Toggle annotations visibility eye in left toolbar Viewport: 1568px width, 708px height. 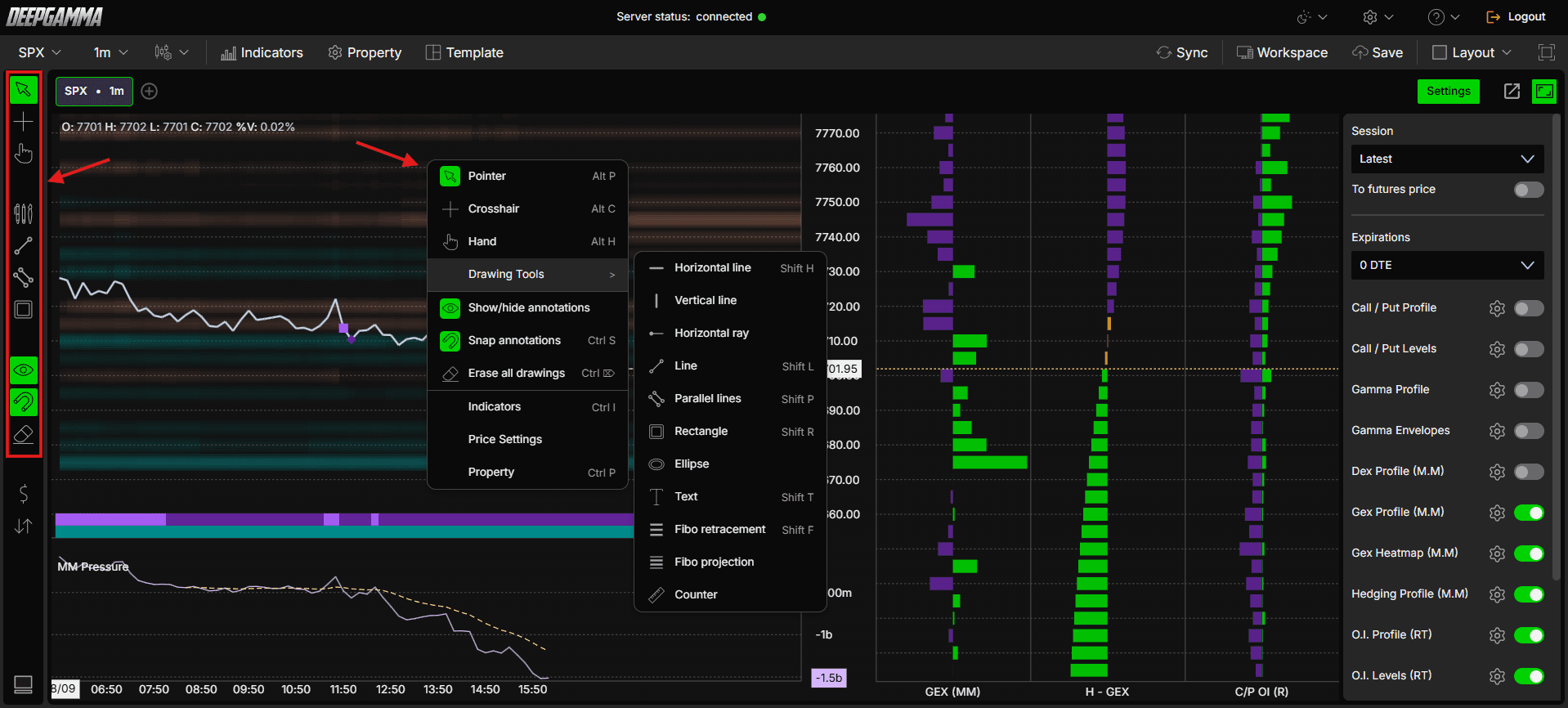pyautogui.click(x=24, y=370)
